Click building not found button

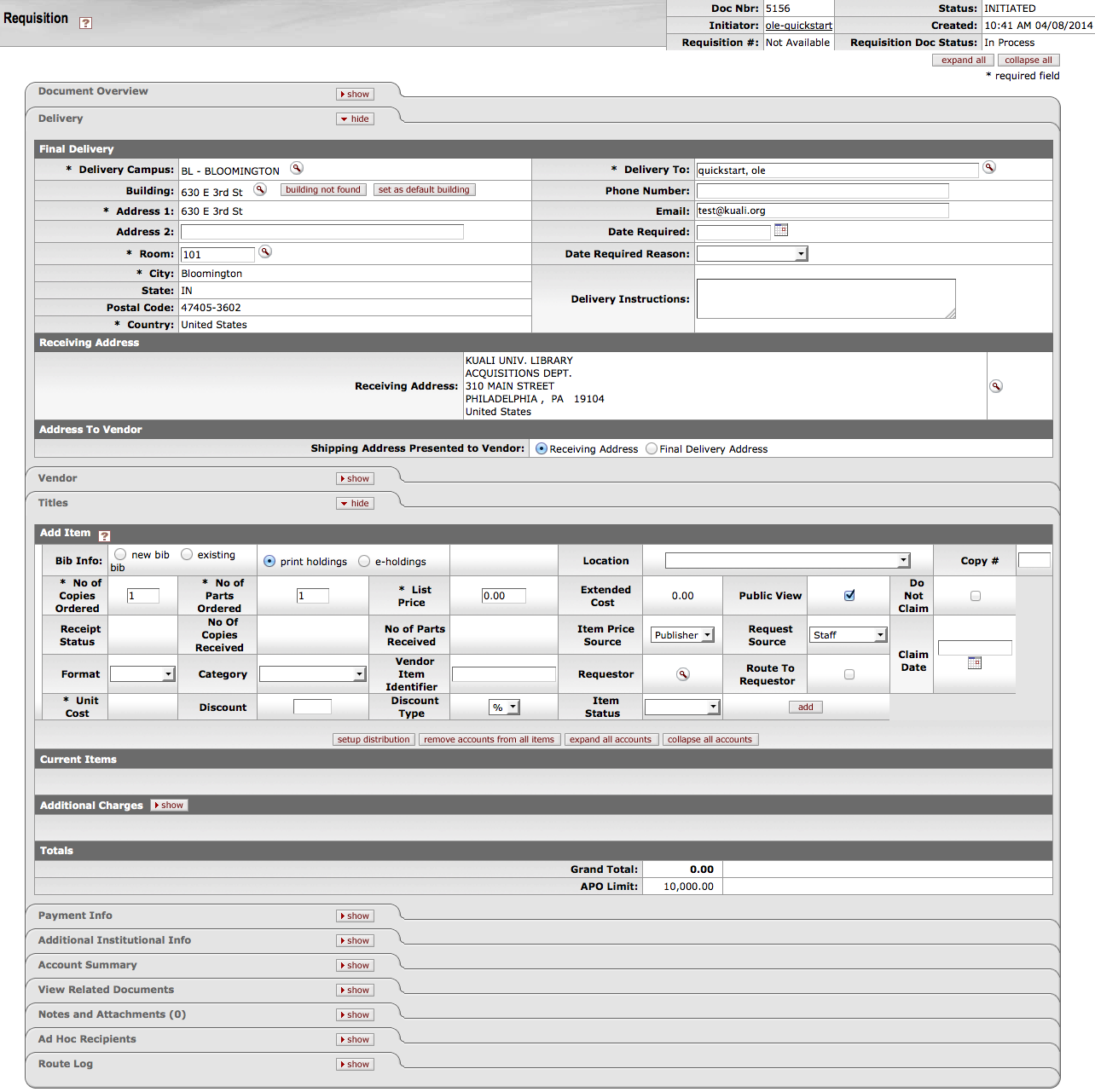tap(323, 190)
